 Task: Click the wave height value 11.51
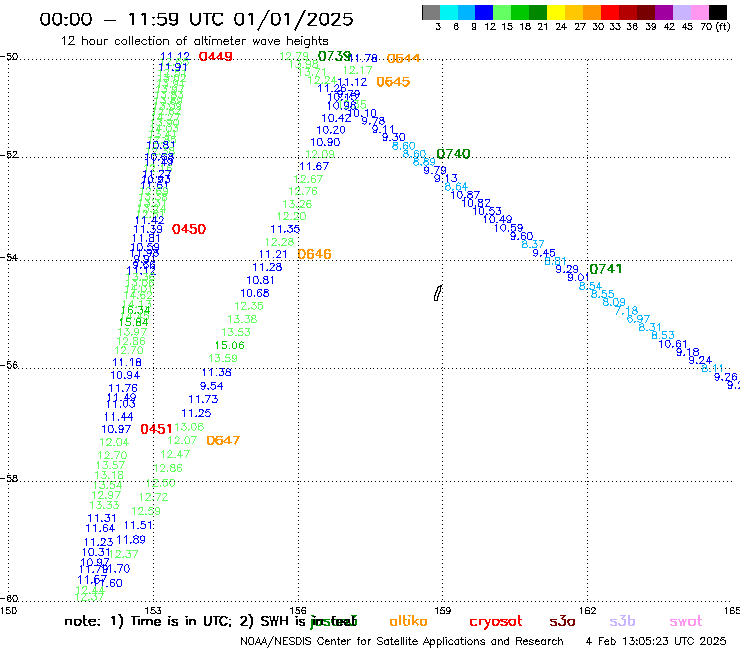pos(138,525)
